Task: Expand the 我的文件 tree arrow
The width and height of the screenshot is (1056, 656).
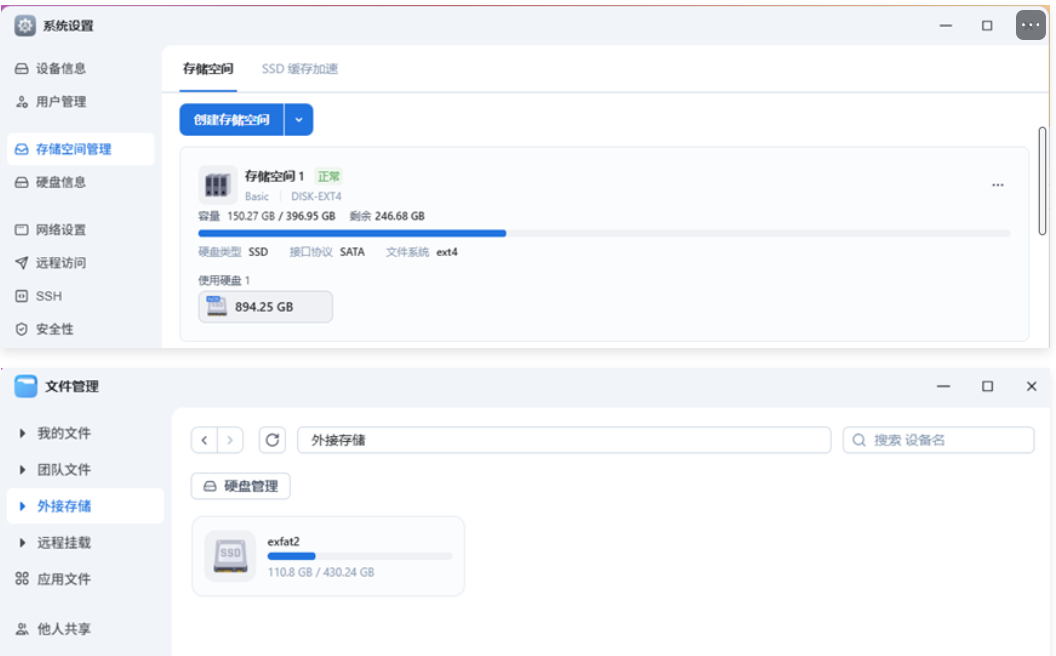Action: 22,433
